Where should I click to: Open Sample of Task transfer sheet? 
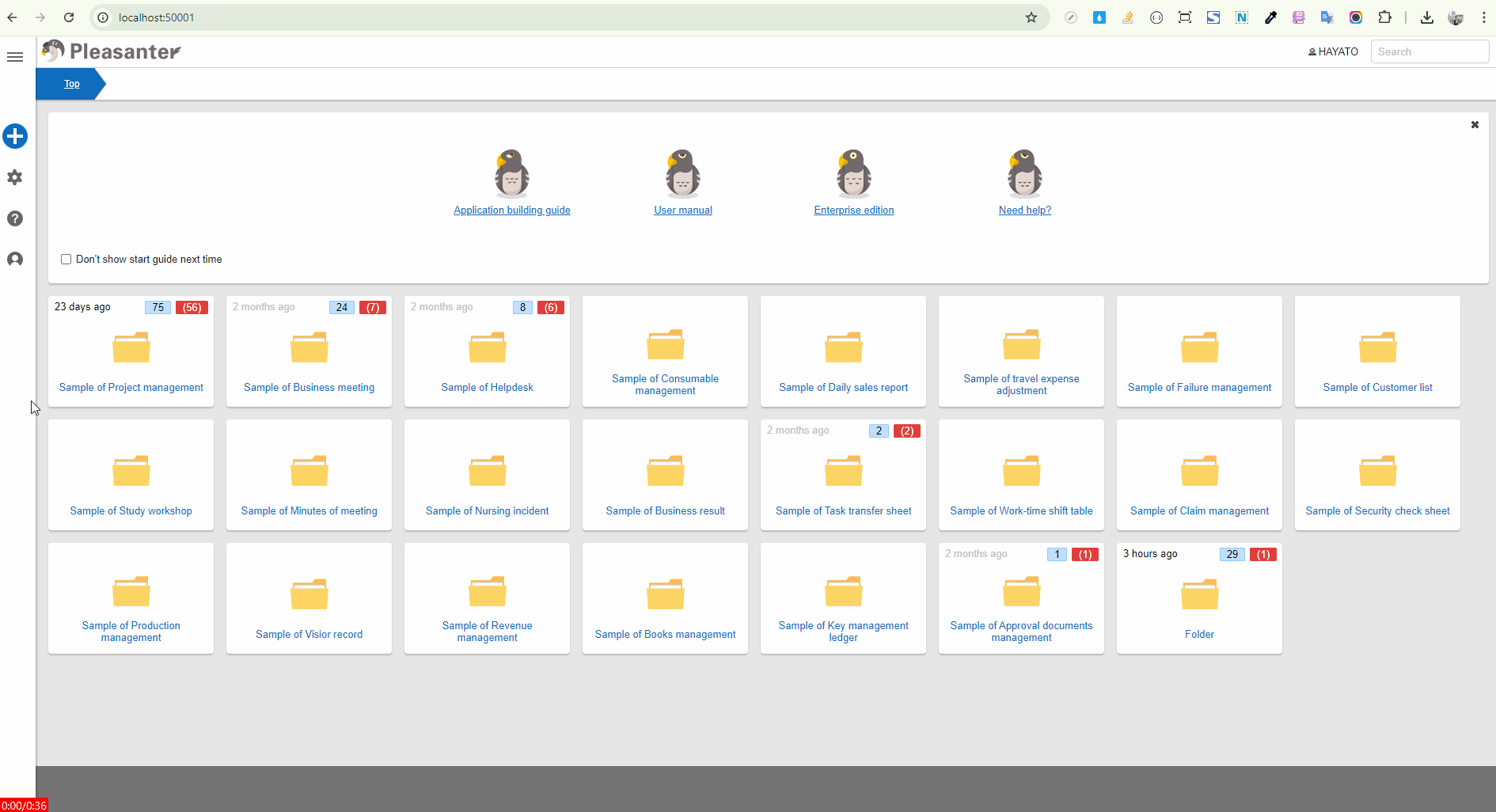pyautogui.click(x=844, y=476)
